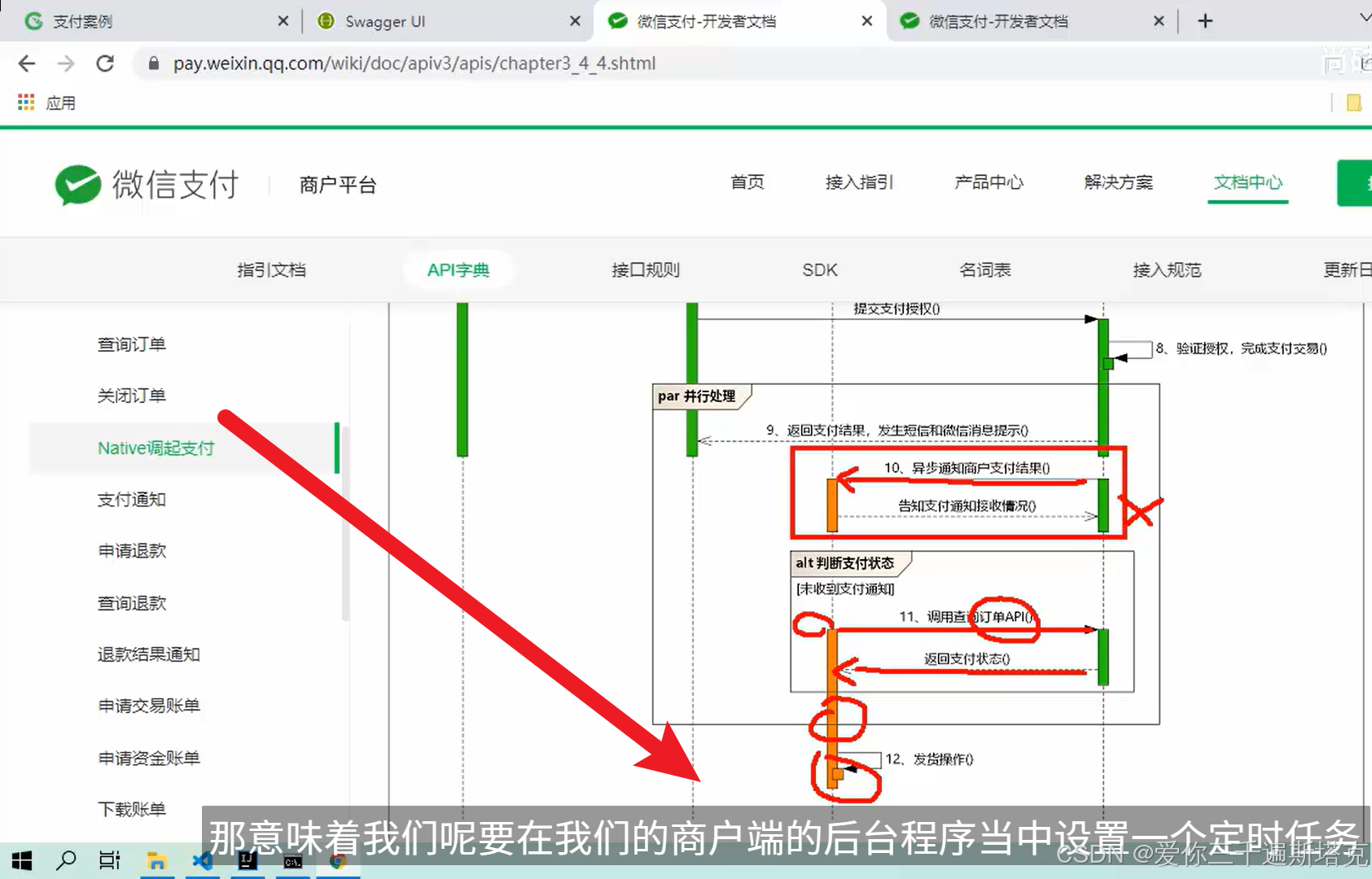Viewport: 1372px width, 879px height.
Task: Open 关闭订单 in the sidebar
Action: pos(132,396)
